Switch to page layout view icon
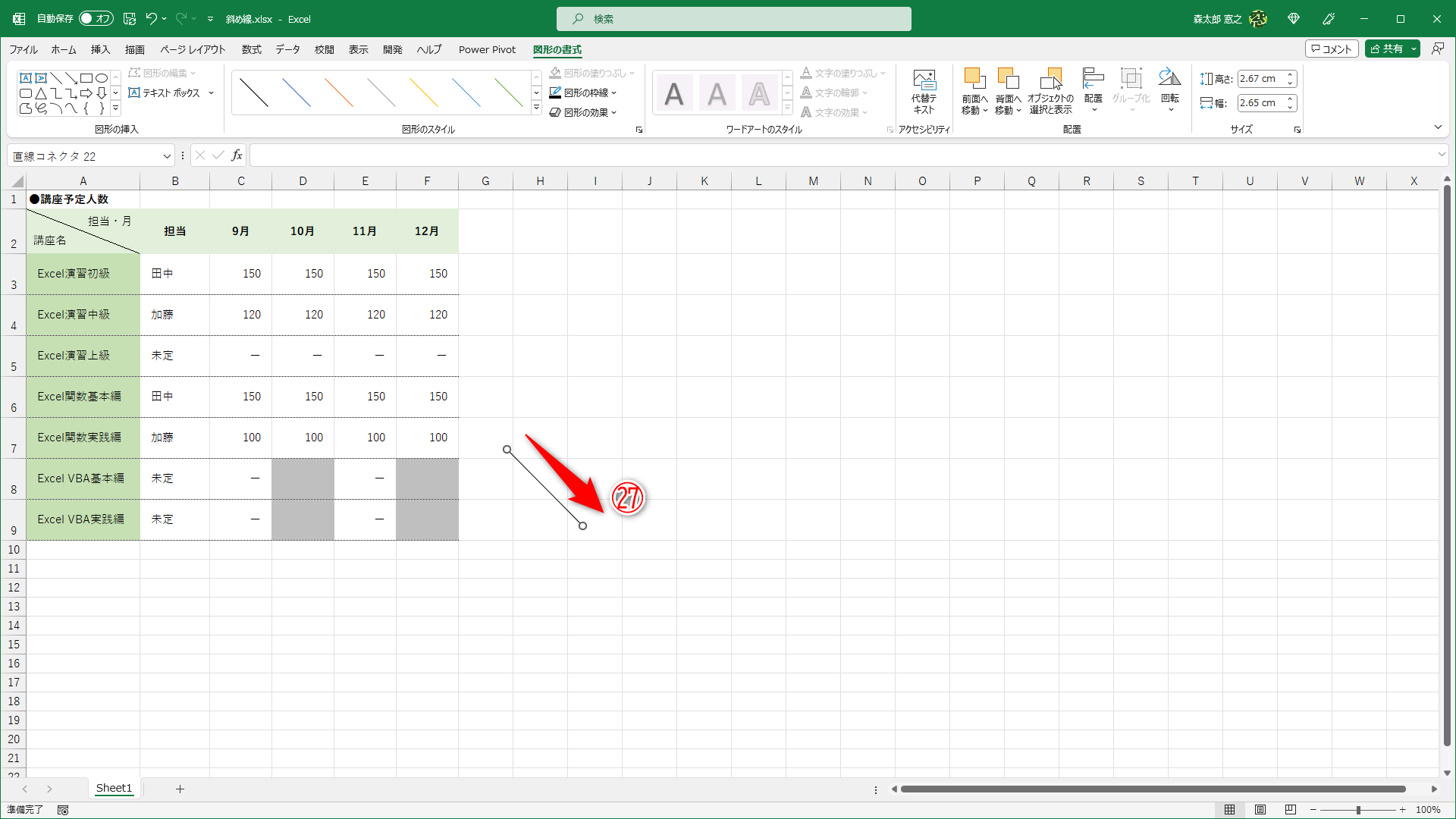The height and width of the screenshot is (819, 1456). pyautogui.click(x=1260, y=810)
